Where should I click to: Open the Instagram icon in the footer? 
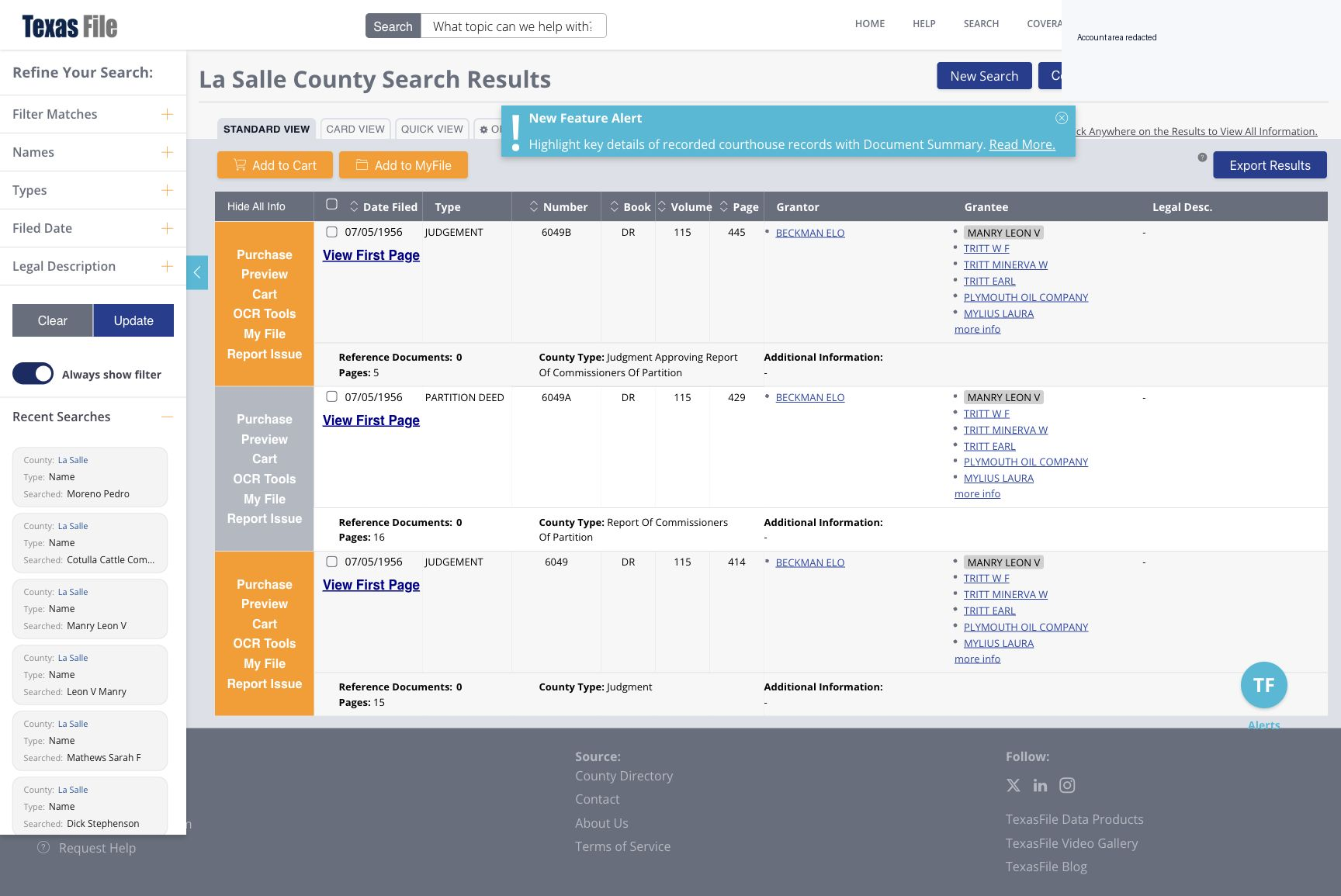point(1067,785)
